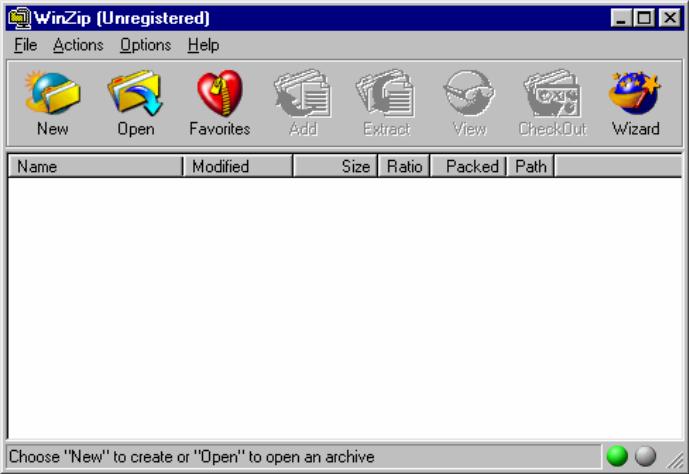Click the WinZip title bar application icon
The width and height of the screenshot is (689, 474).
(19, 18)
